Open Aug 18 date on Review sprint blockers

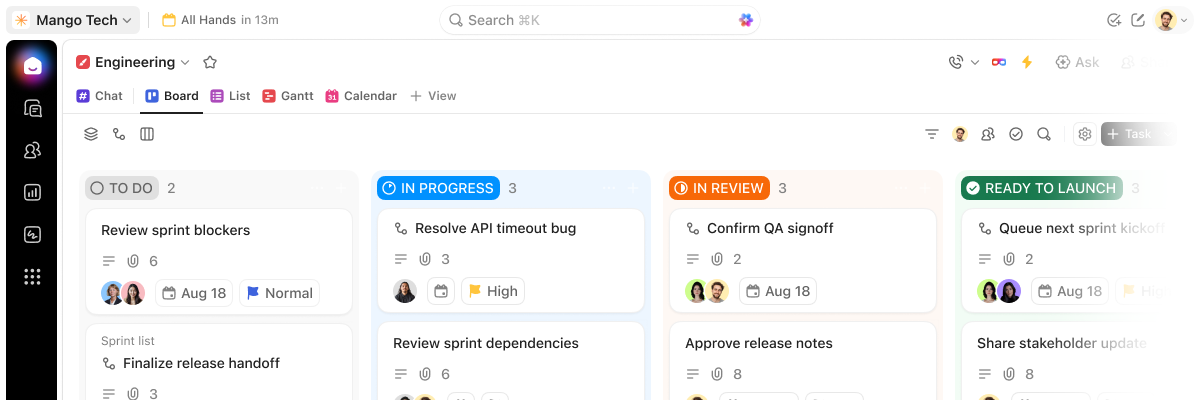point(194,293)
